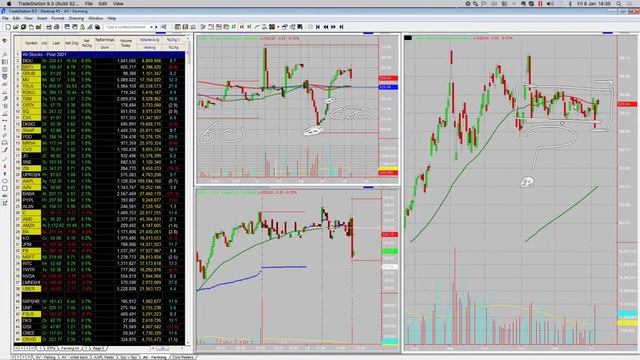Open the command line history dropdown
This screenshot has height=360, width=640.
tap(152, 27)
